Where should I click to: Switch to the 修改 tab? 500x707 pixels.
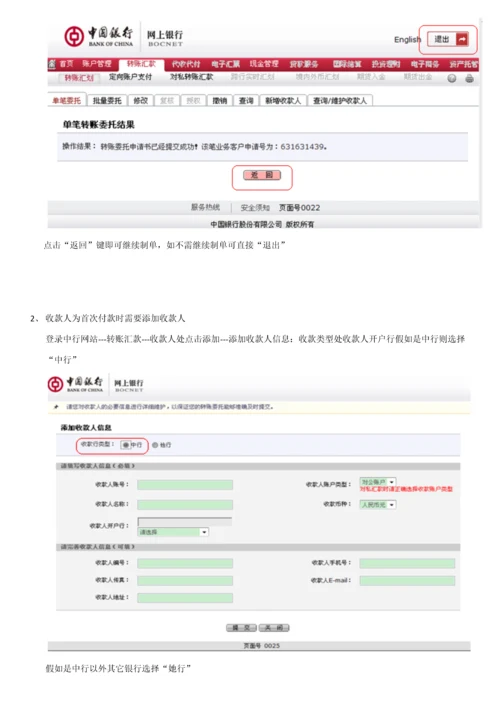(141, 101)
